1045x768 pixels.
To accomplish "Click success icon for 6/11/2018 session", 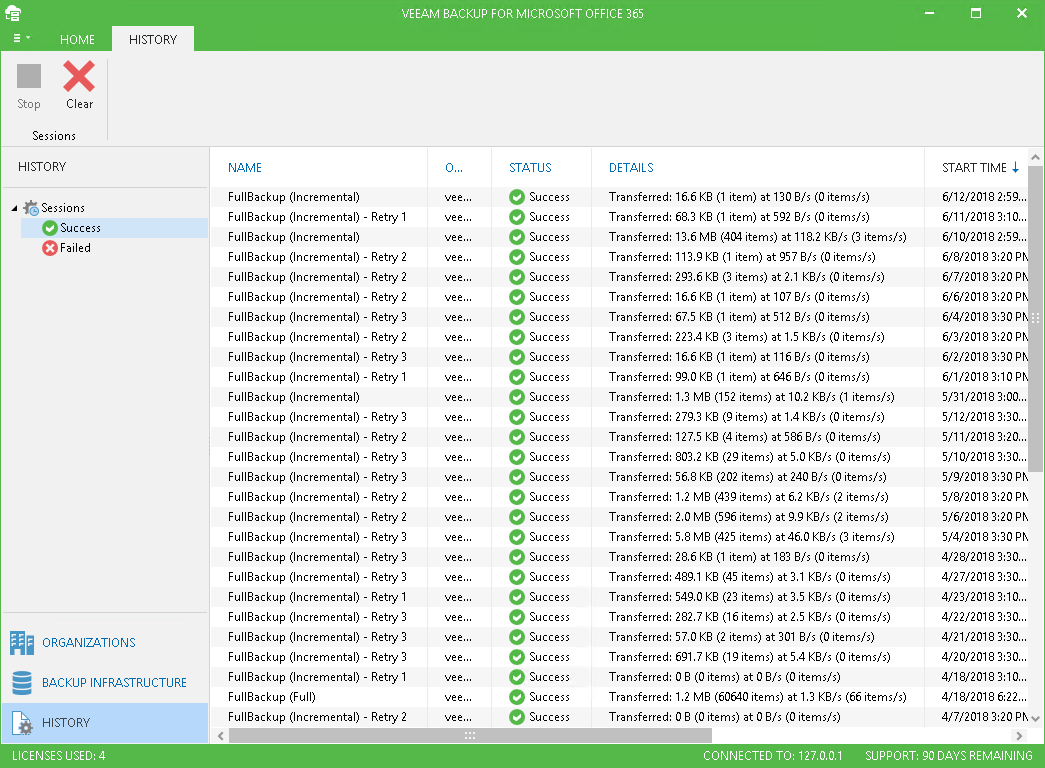I will click(517, 217).
